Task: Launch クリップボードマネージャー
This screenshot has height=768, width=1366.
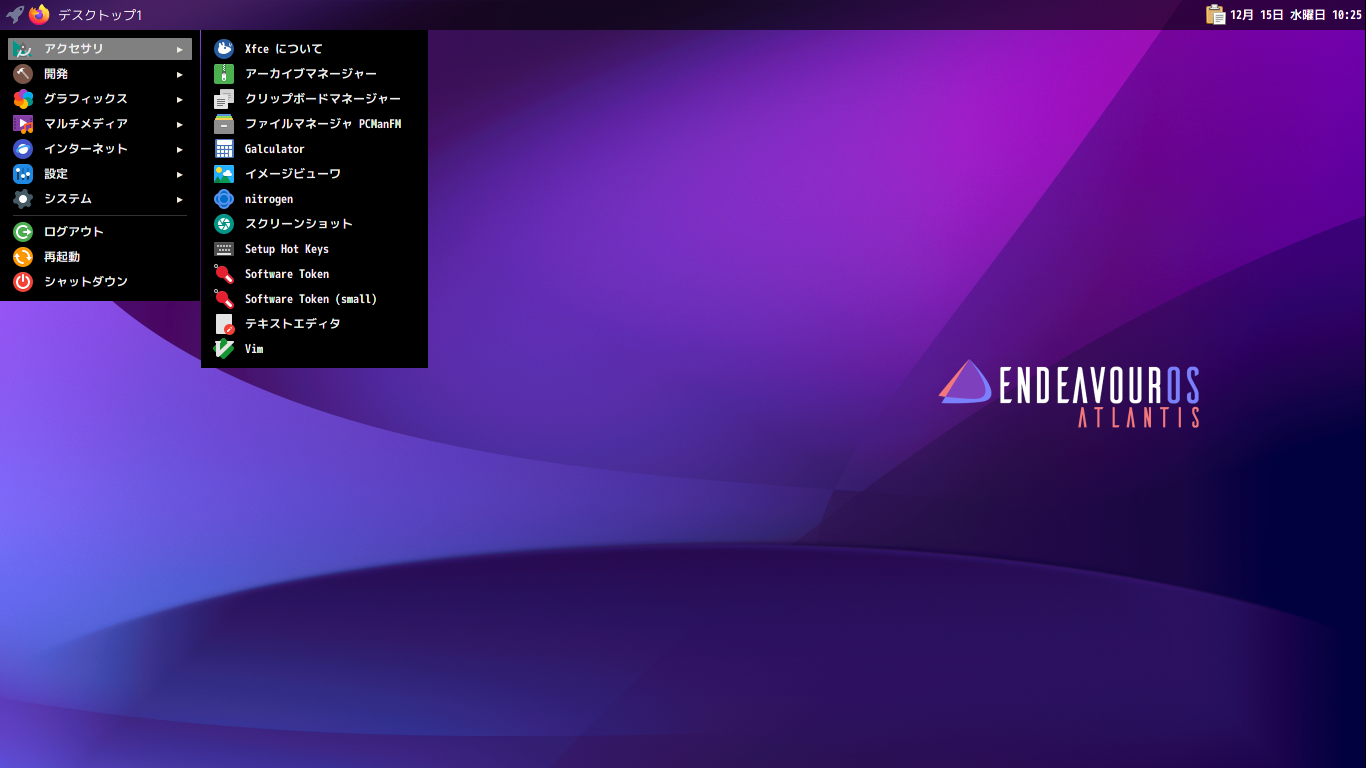Action: (x=314, y=99)
